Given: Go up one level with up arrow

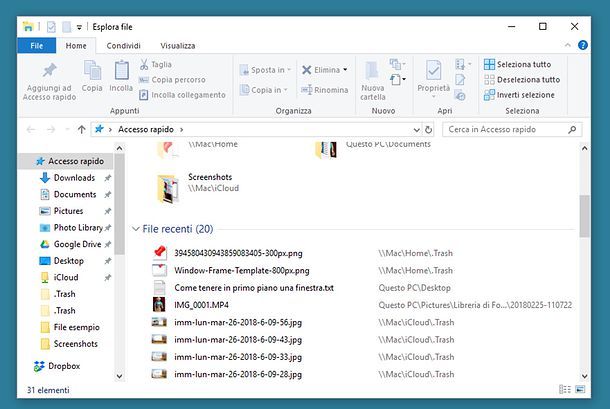Looking at the screenshot, I should tap(81, 130).
